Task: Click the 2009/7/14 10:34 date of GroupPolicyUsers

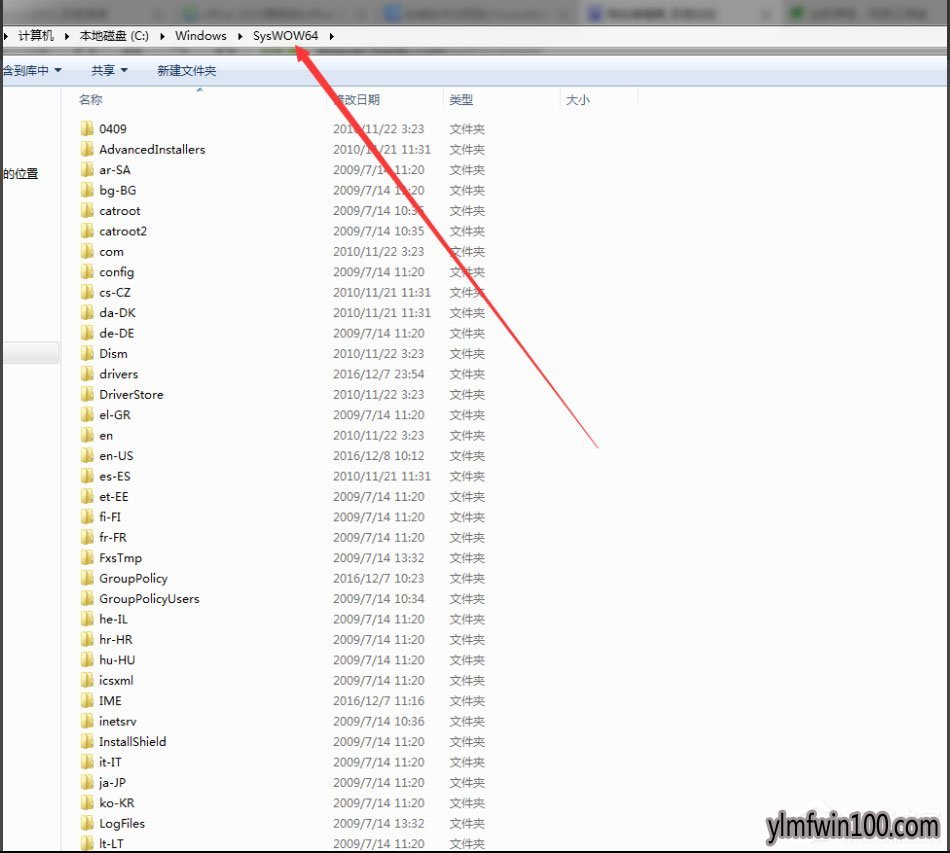Action: point(379,599)
